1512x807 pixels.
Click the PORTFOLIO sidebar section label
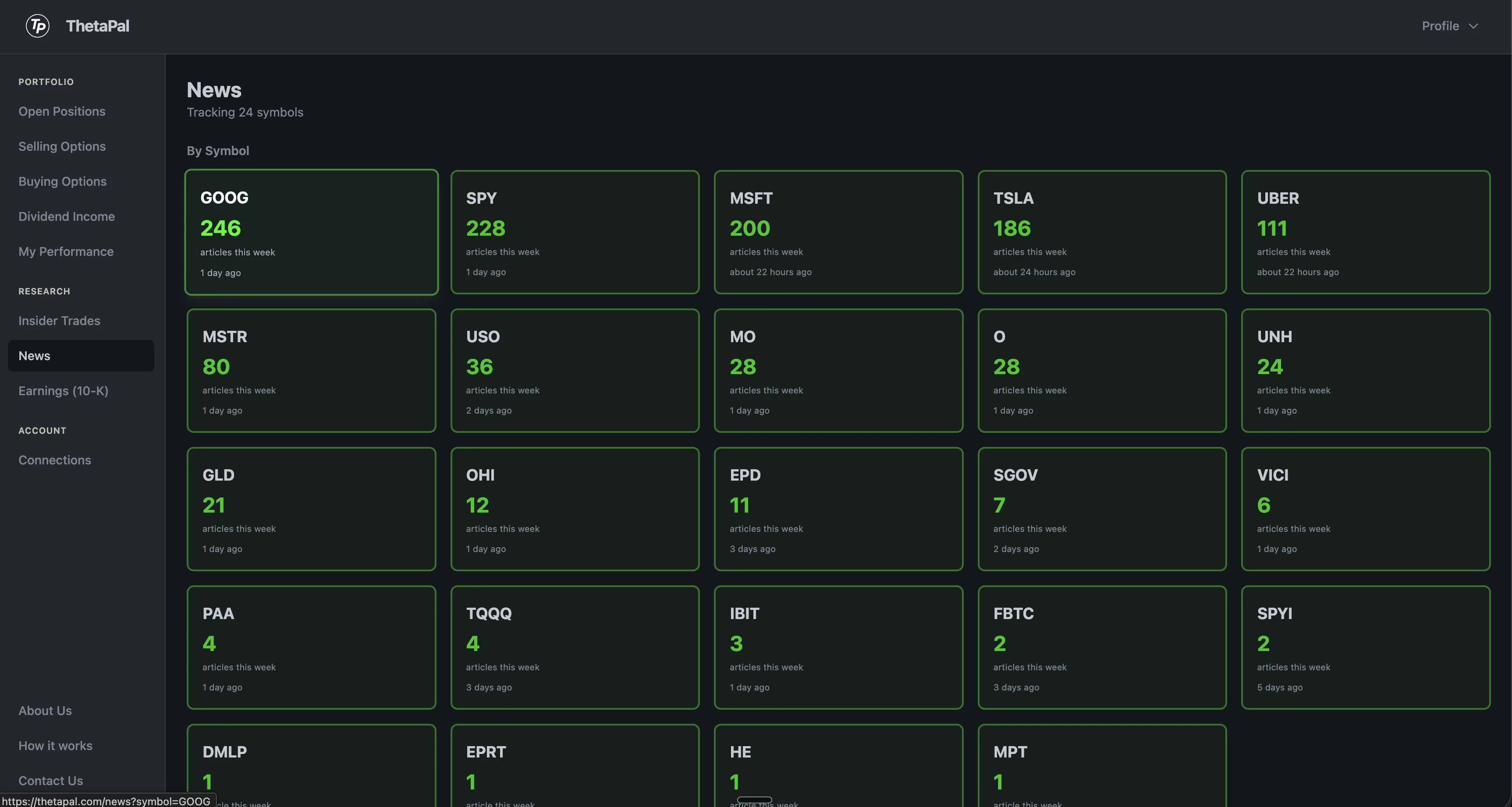46,82
